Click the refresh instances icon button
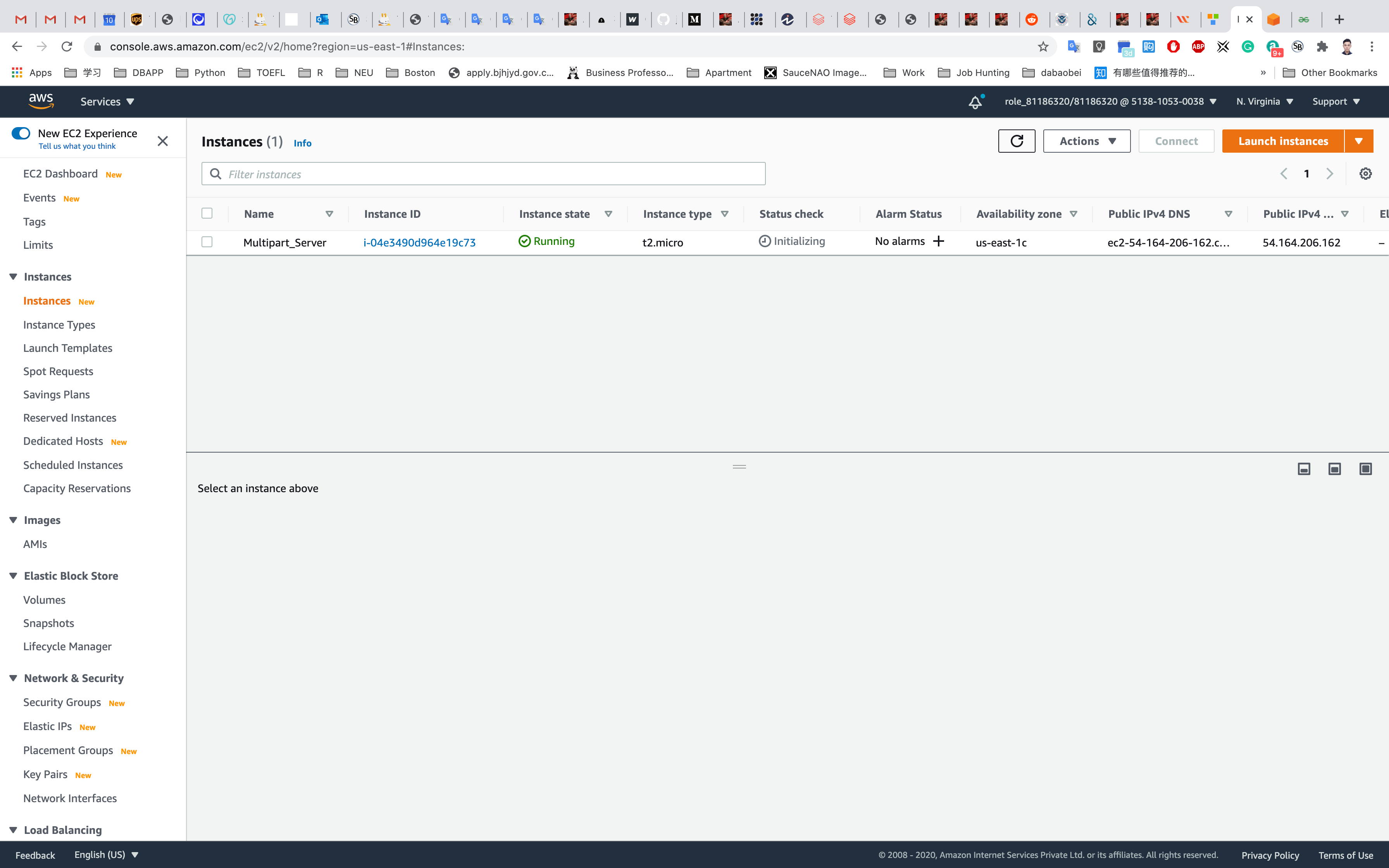Image resolution: width=1389 pixels, height=868 pixels. (1016, 141)
